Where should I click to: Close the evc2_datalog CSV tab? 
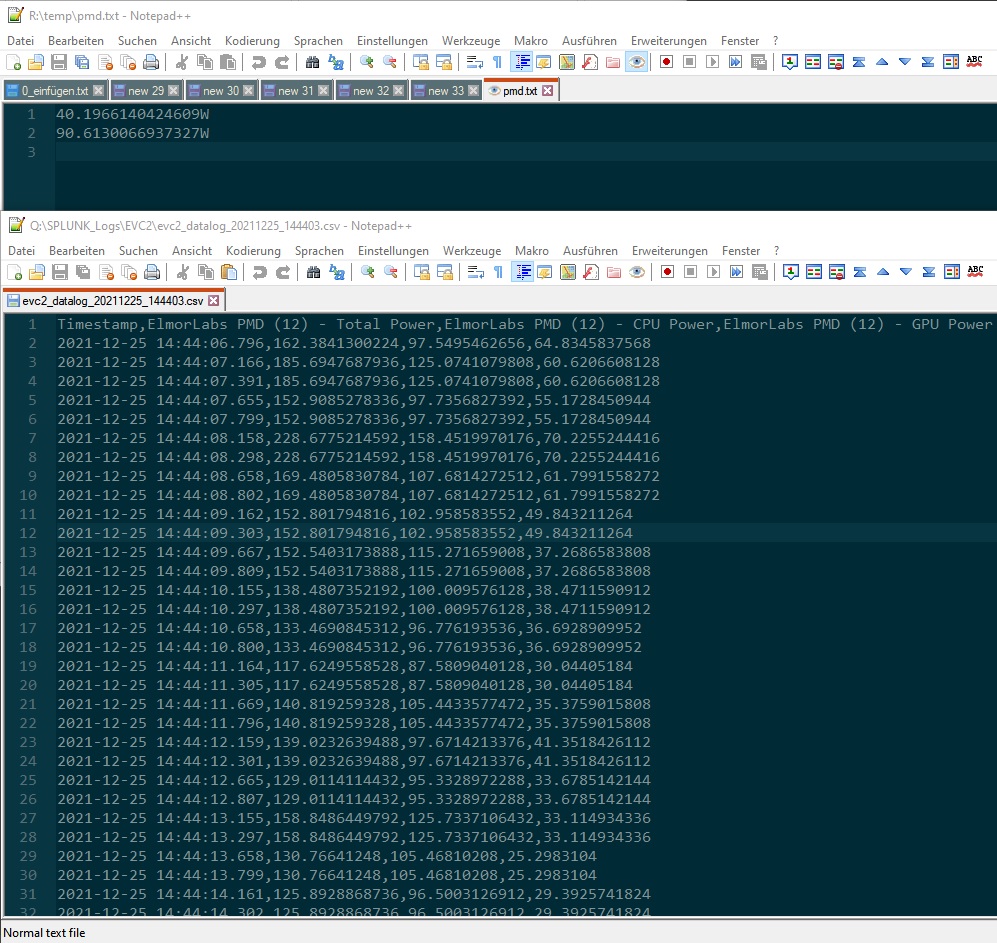pyautogui.click(x=213, y=301)
